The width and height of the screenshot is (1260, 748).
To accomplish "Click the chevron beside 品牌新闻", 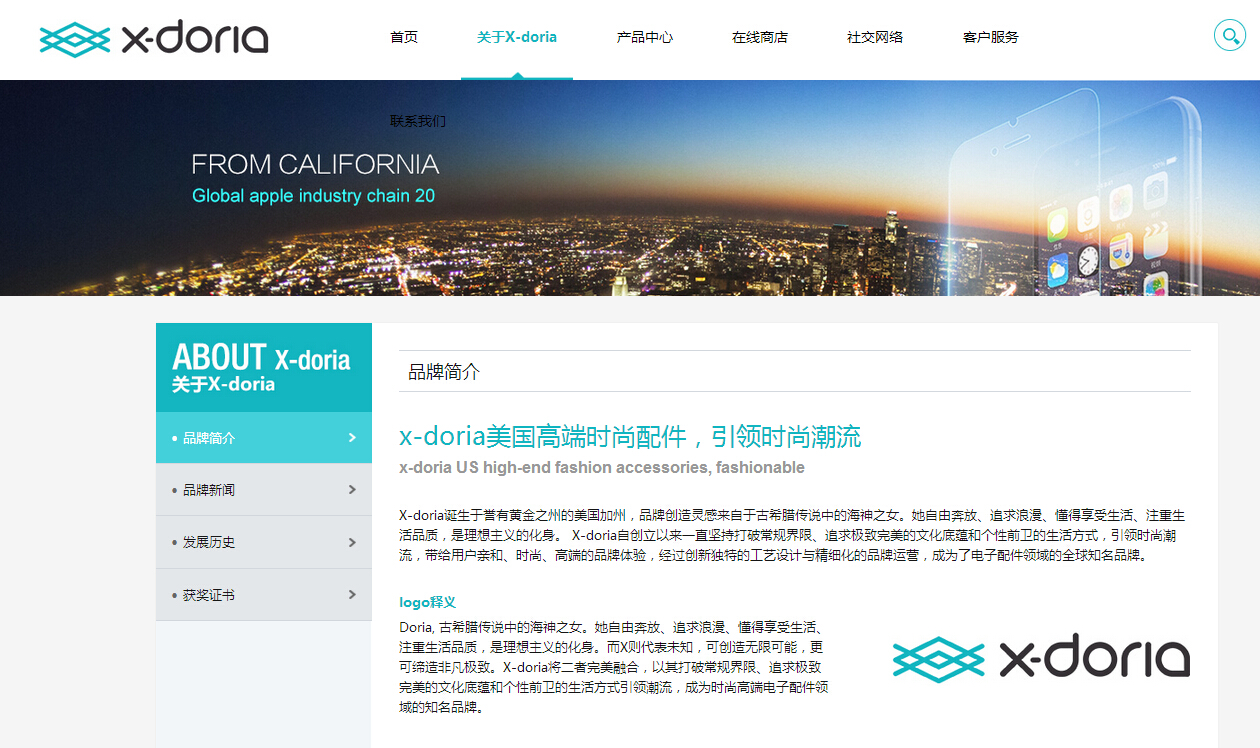I will pos(352,489).
